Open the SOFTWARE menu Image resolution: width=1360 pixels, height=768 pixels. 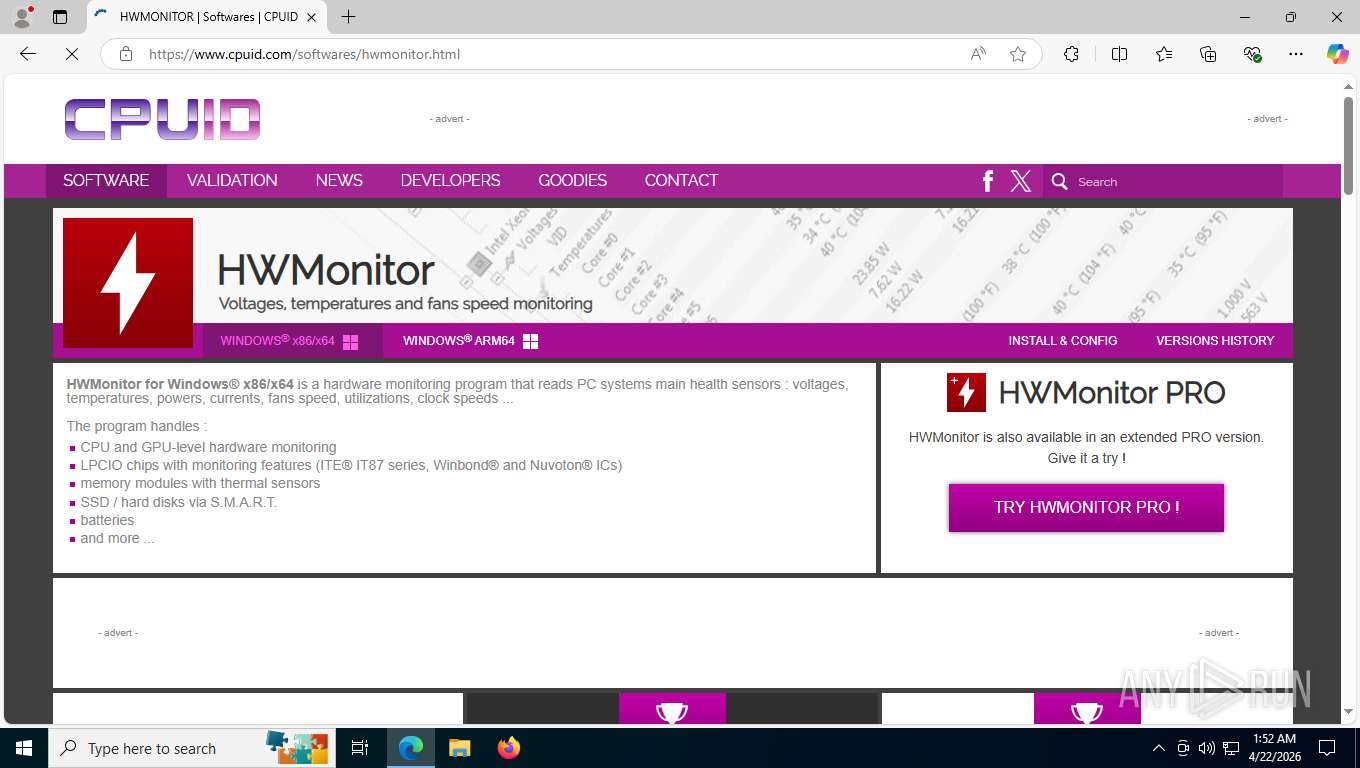click(106, 180)
